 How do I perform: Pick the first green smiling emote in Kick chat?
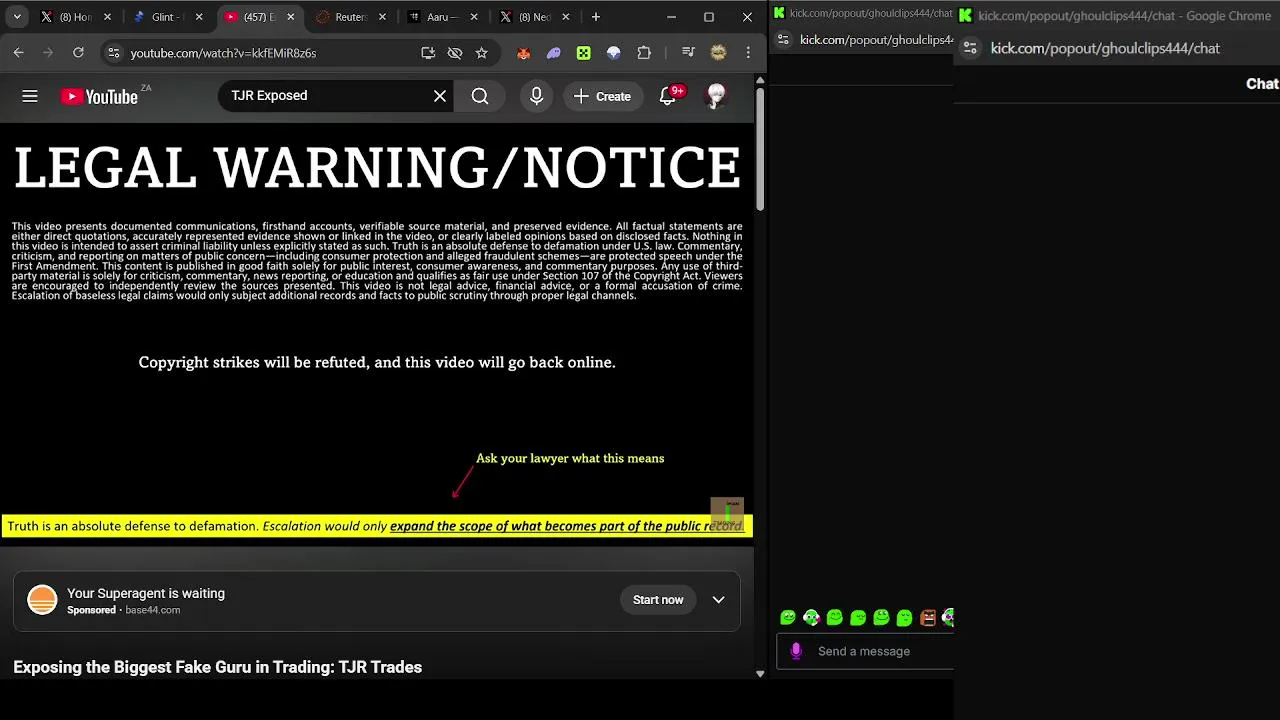coord(788,618)
